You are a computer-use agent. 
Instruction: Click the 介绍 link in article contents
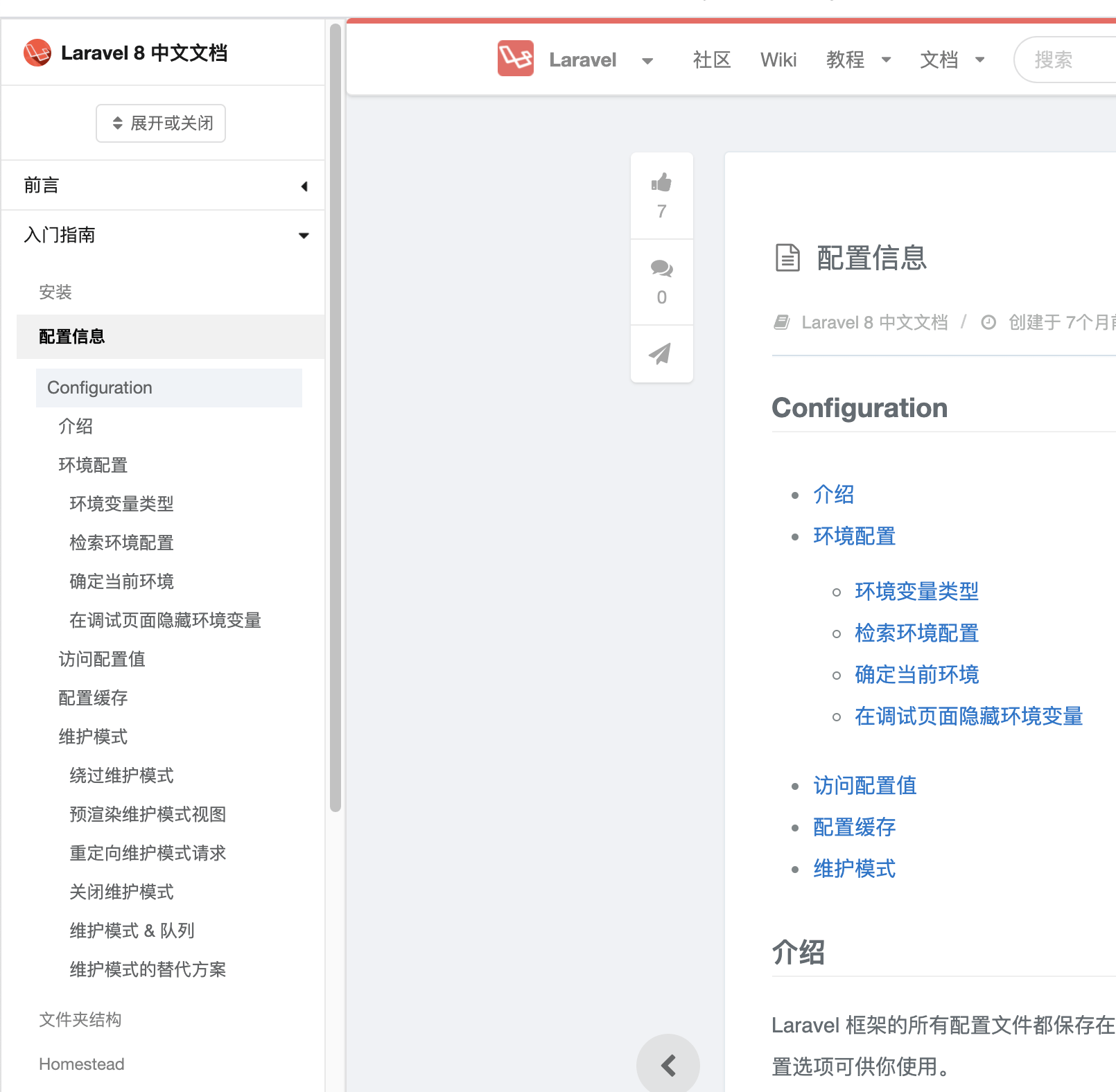[834, 495]
